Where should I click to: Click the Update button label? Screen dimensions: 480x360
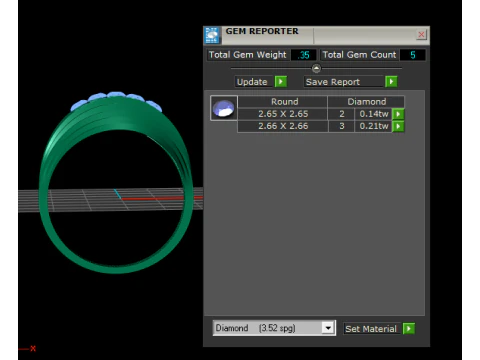point(252,82)
